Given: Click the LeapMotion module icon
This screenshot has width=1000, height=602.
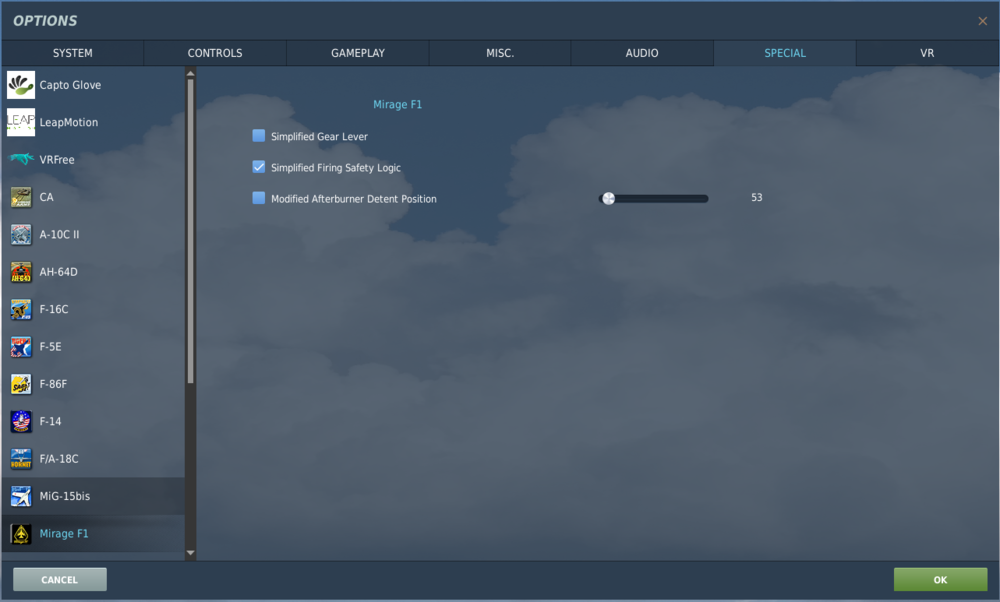Looking at the screenshot, I should click(x=20, y=122).
